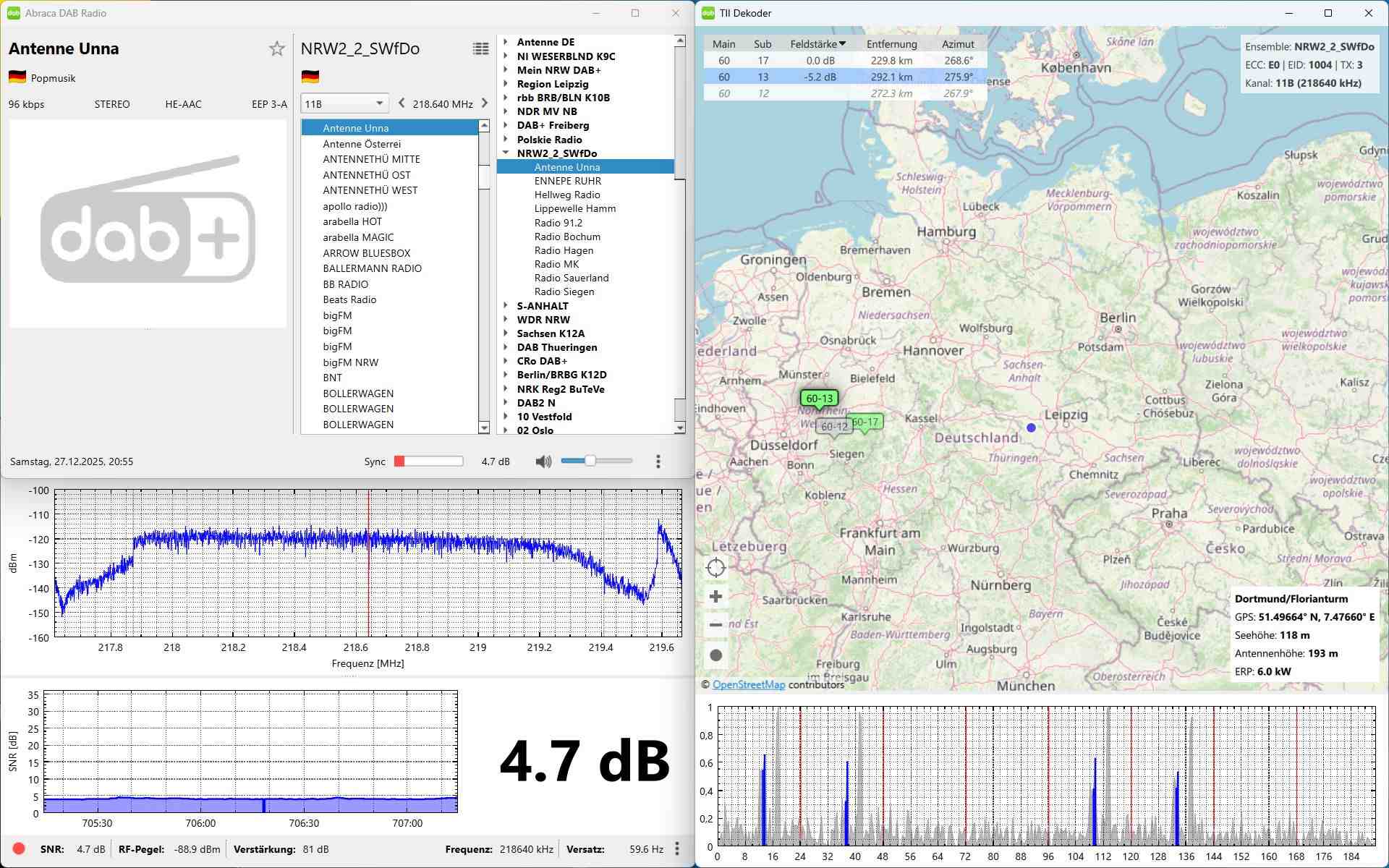Step to next channel frequency arrow
Image resolution: width=1389 pixels, height=868 pixels.
coord(485,103)
